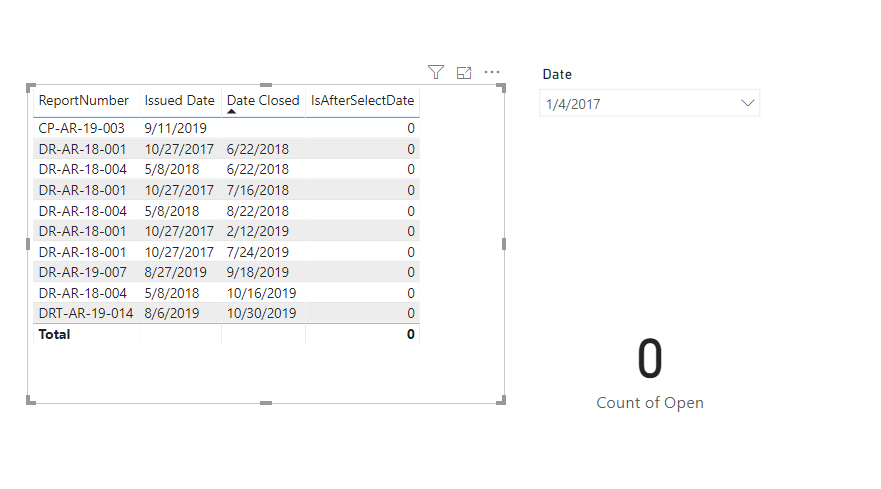Sort by the Date Closed column header

pos(263,100)
